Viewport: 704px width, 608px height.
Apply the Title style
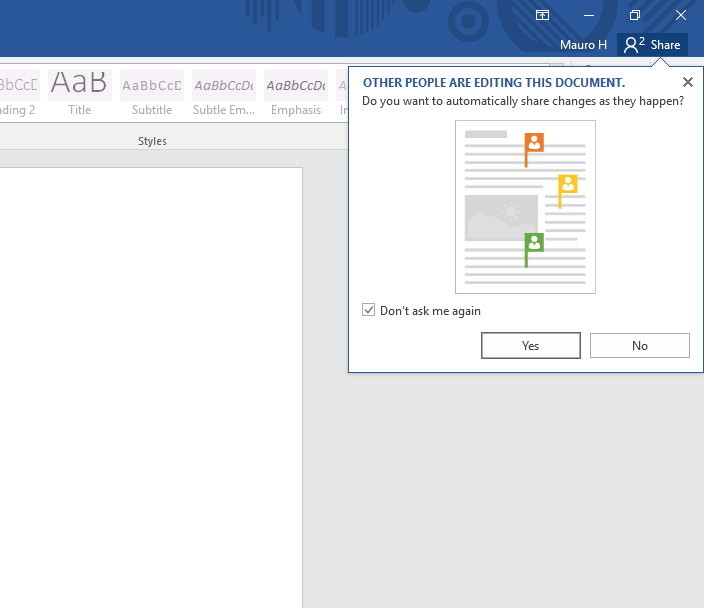tap(79, 93)
